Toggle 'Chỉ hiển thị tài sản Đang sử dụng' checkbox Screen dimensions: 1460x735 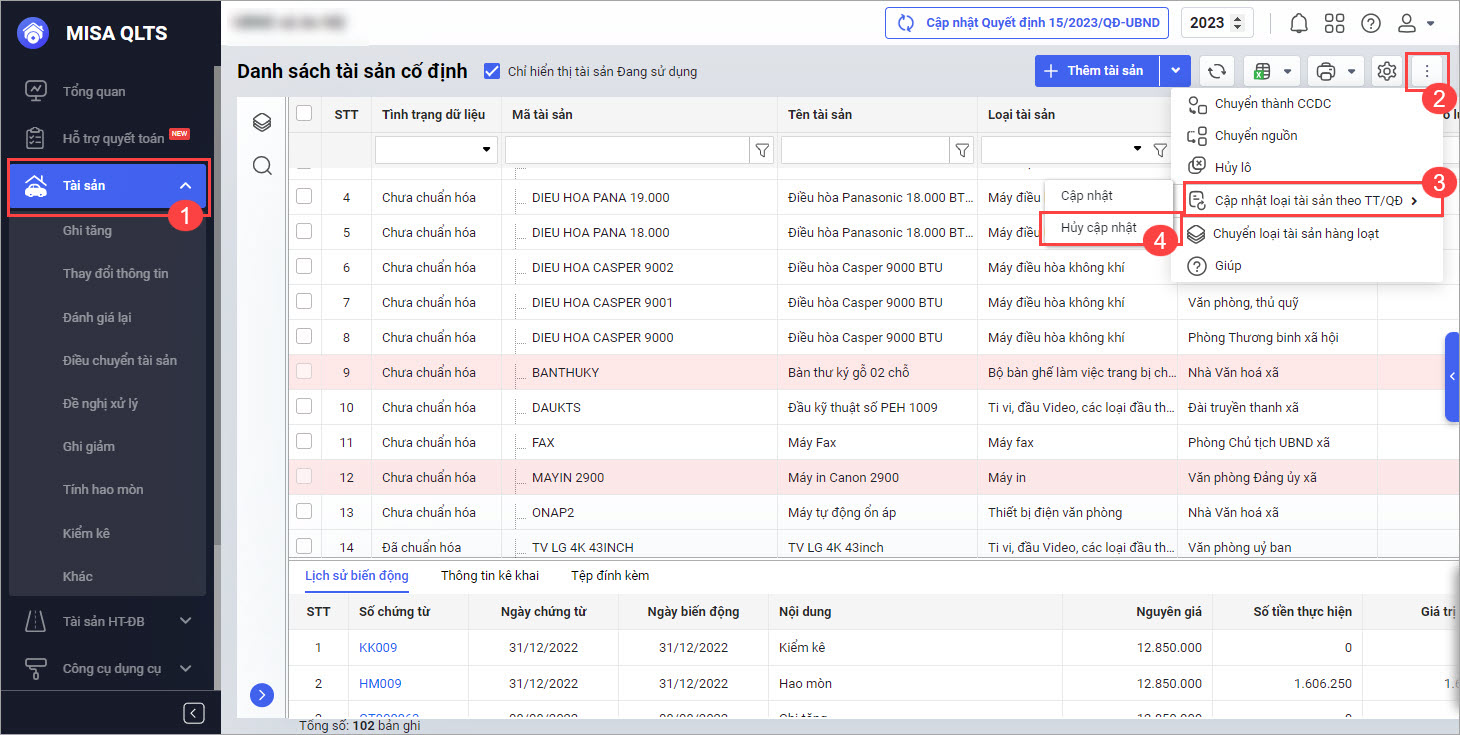pos(491,71)
